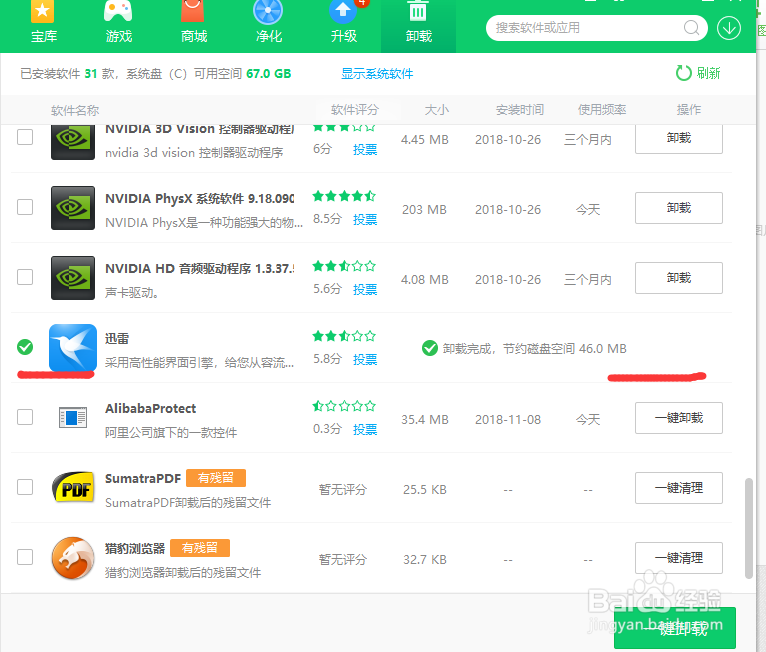Click the search magnifier icon

pyautogui.click(x=691, y=28)
